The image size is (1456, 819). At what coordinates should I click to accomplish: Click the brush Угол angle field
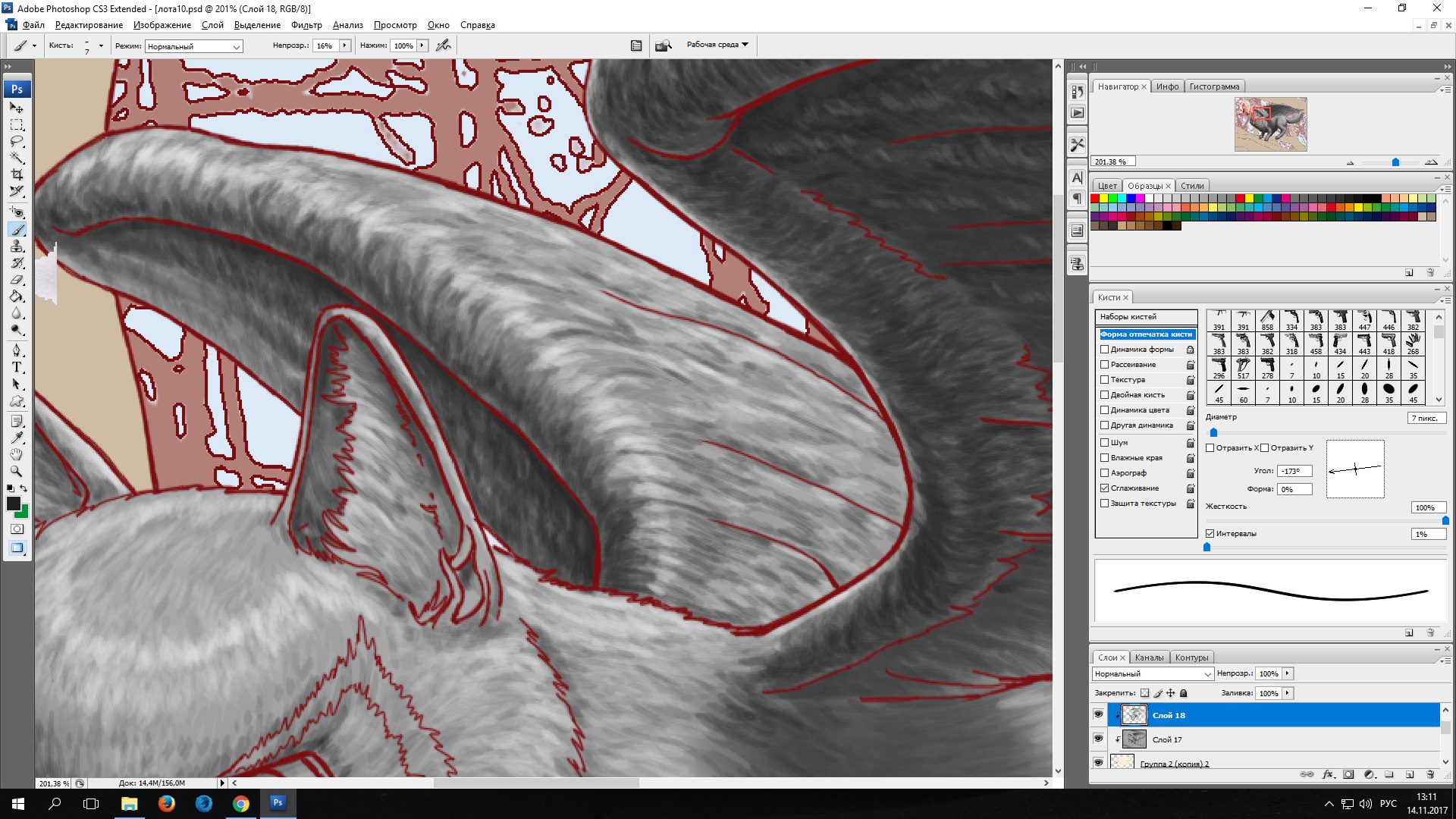(1294, 471)
